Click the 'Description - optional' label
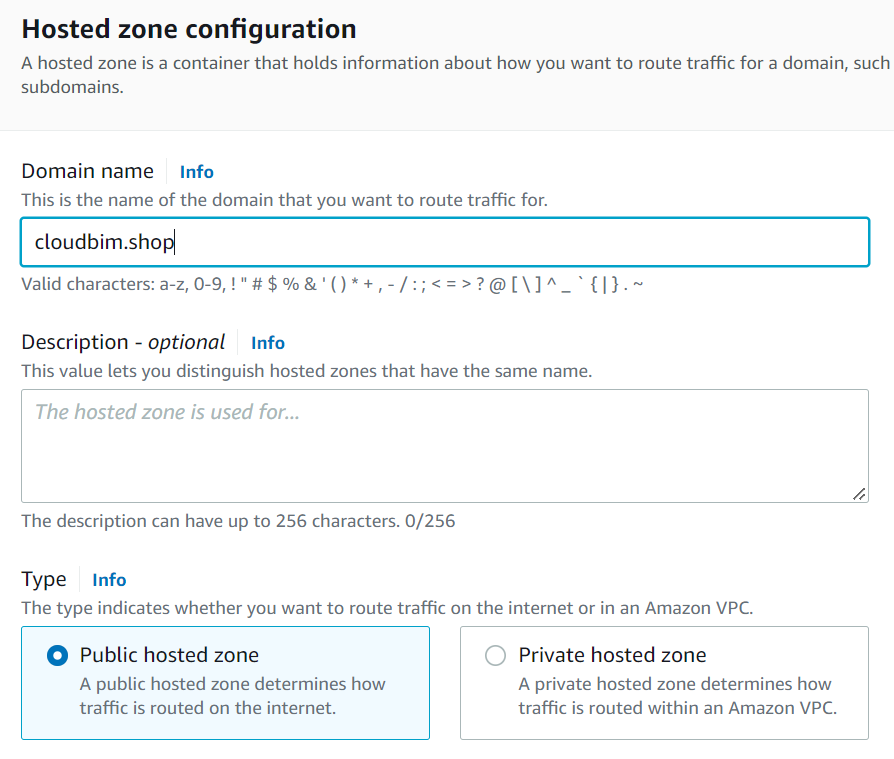Viewport: 894px width, 759px height. coord(123,342)
